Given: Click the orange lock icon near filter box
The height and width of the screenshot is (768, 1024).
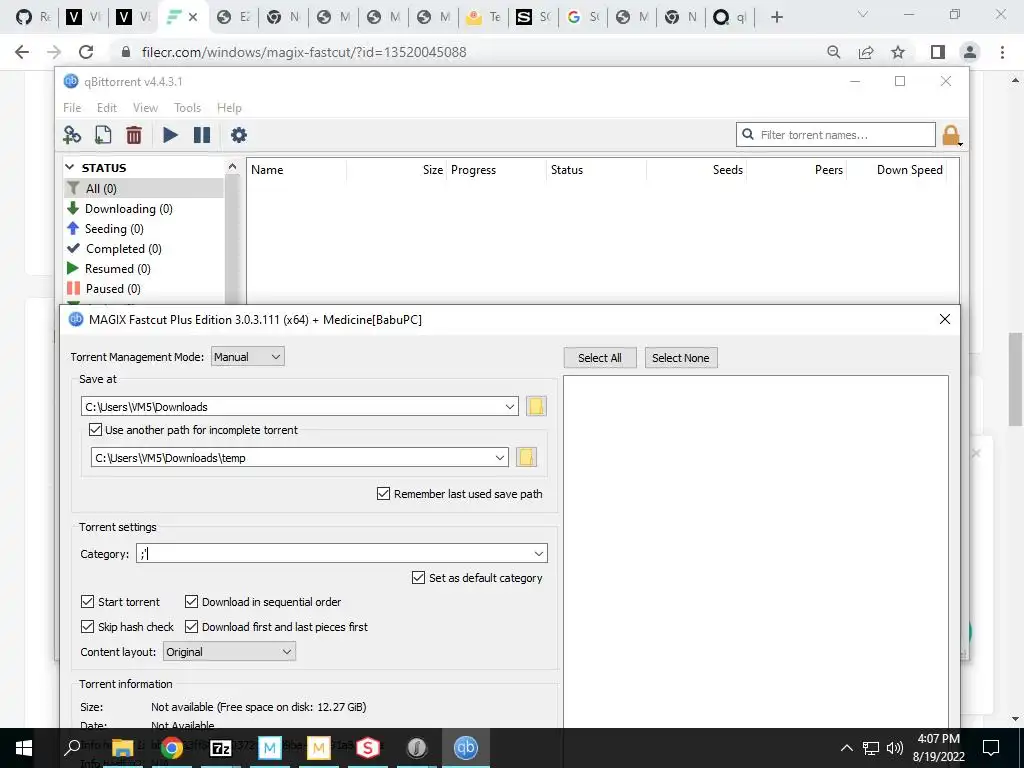Looking at the screenshot, I should point(952,135).
